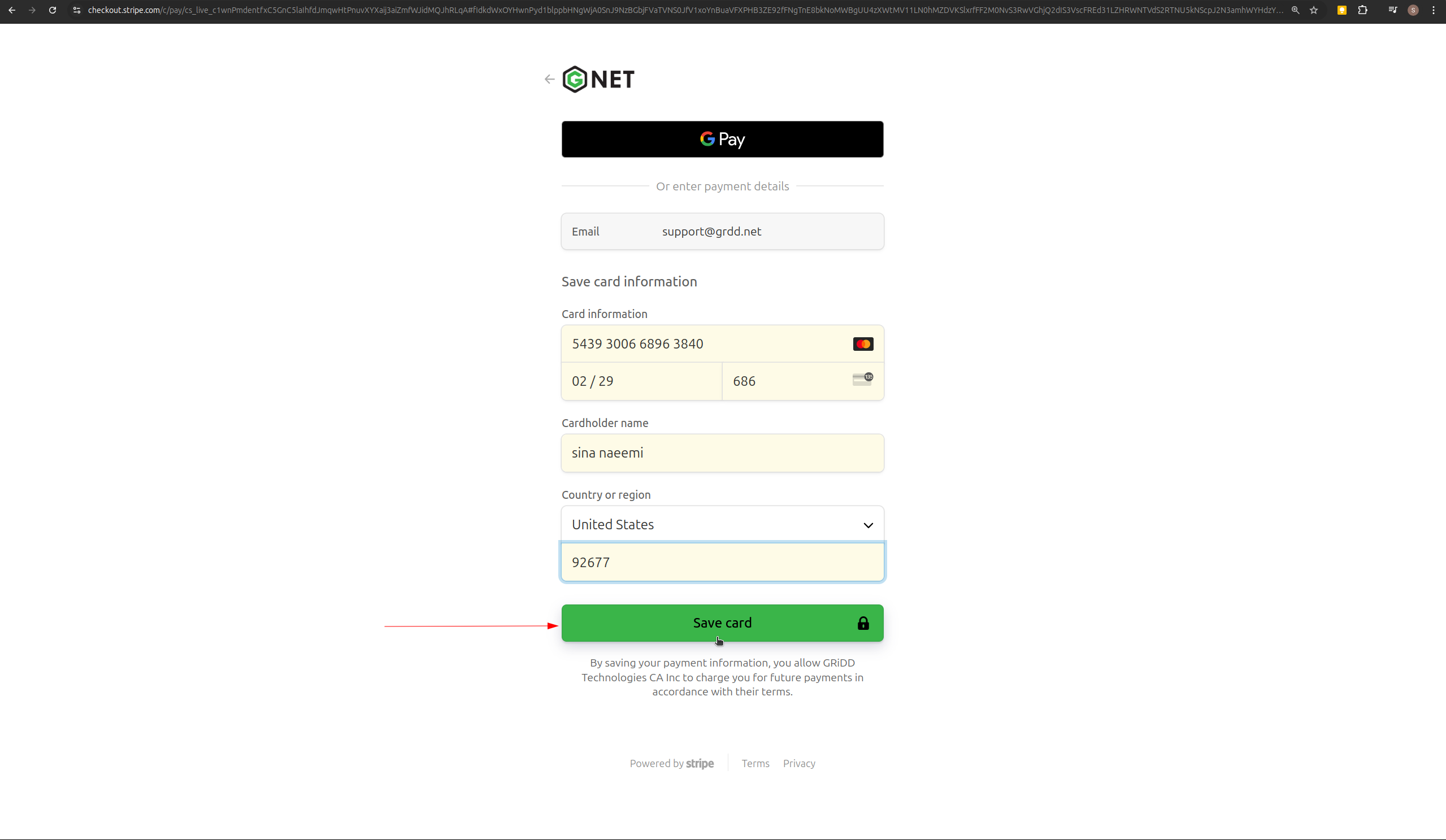Image resolution: width=1446 pixels, height=840 pixels.
Task: Open the media controls icon
Action: [x=1393, y=10]
